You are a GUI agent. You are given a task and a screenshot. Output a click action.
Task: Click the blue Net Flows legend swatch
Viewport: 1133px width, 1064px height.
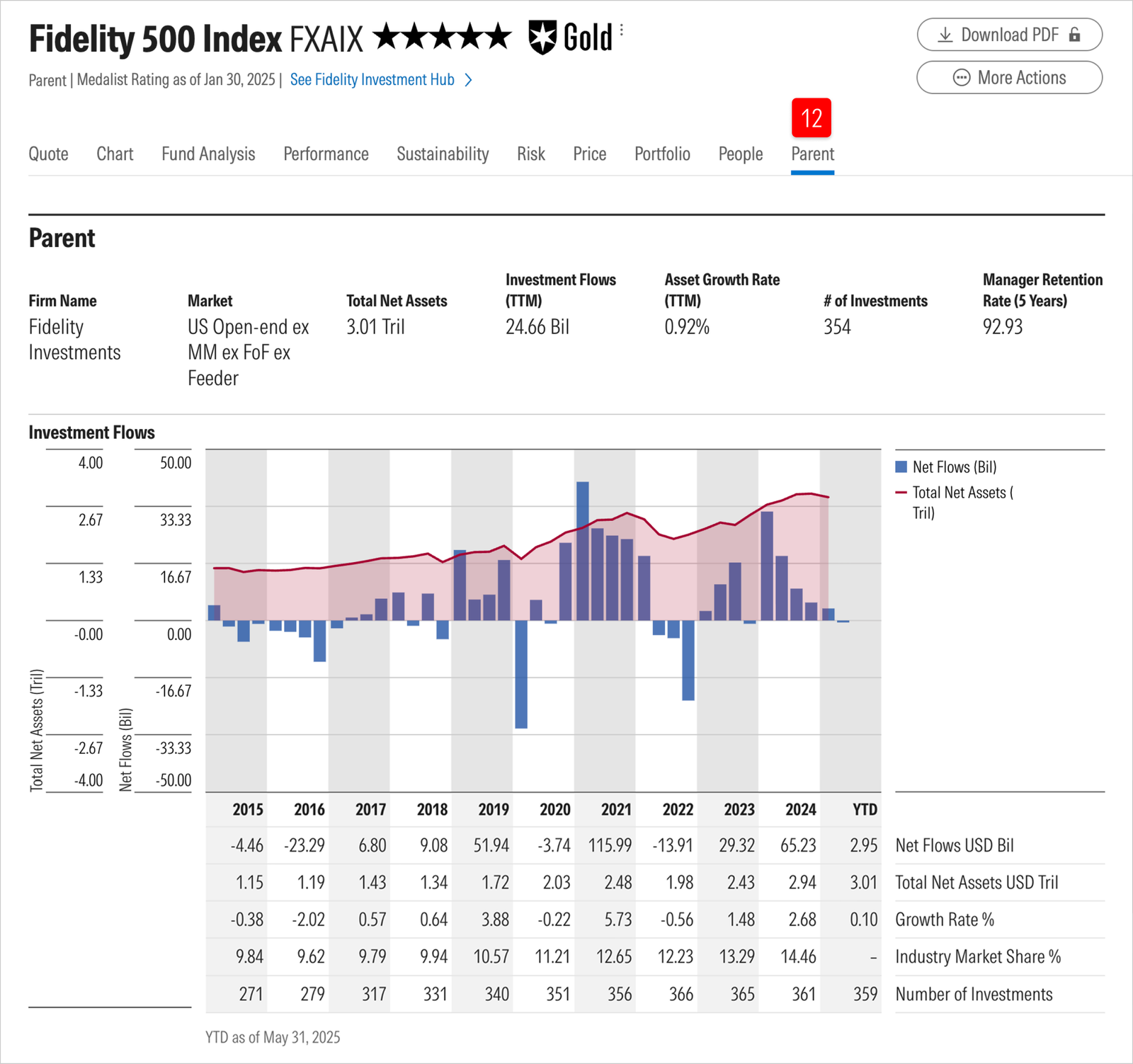(901, 467)
